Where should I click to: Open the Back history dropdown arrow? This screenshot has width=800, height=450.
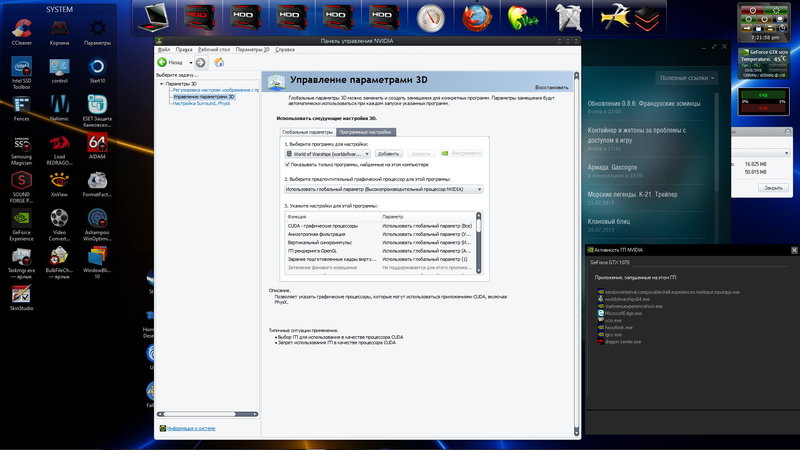191,63
